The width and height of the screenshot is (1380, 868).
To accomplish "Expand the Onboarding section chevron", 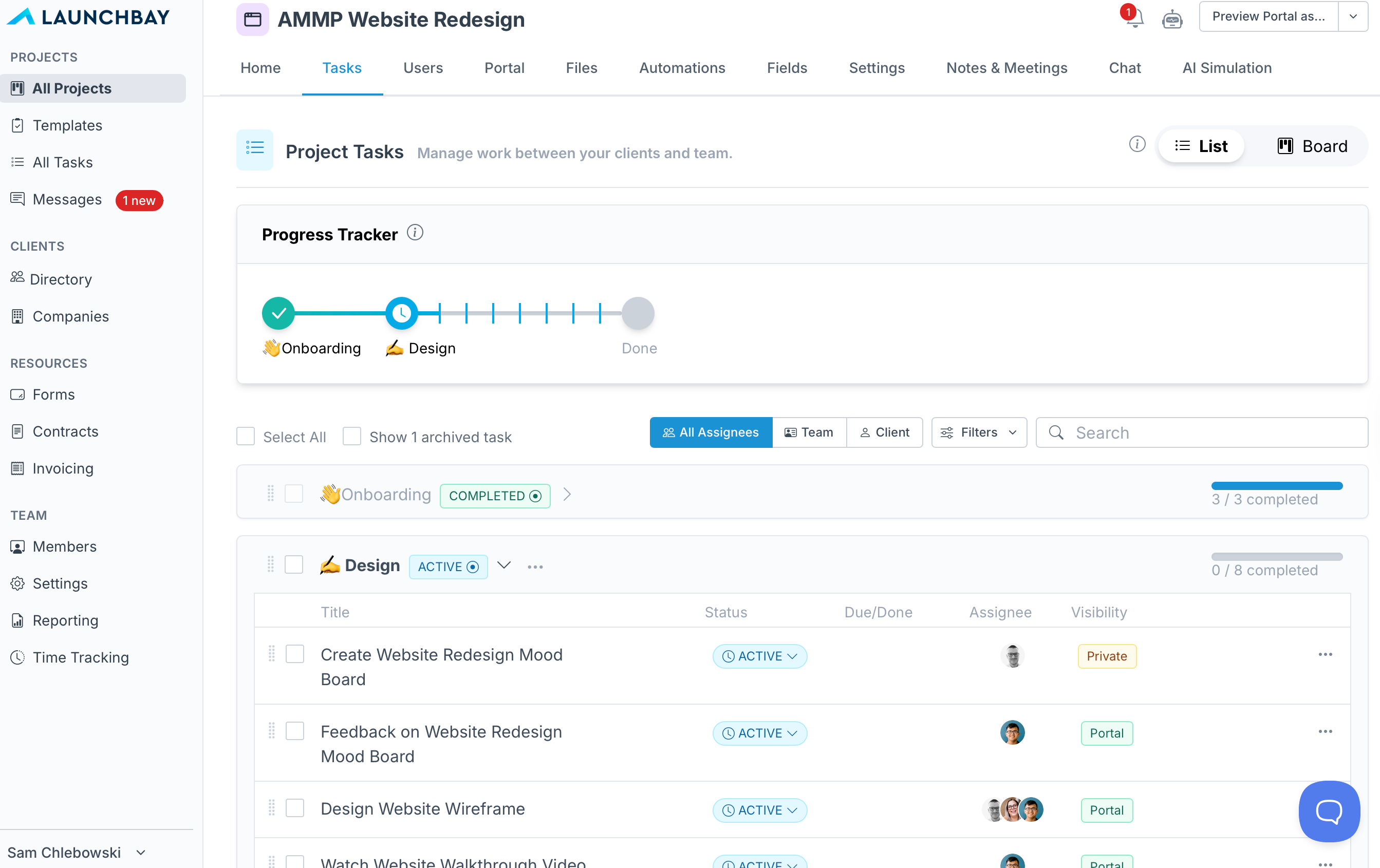I will tap(567, 495).
